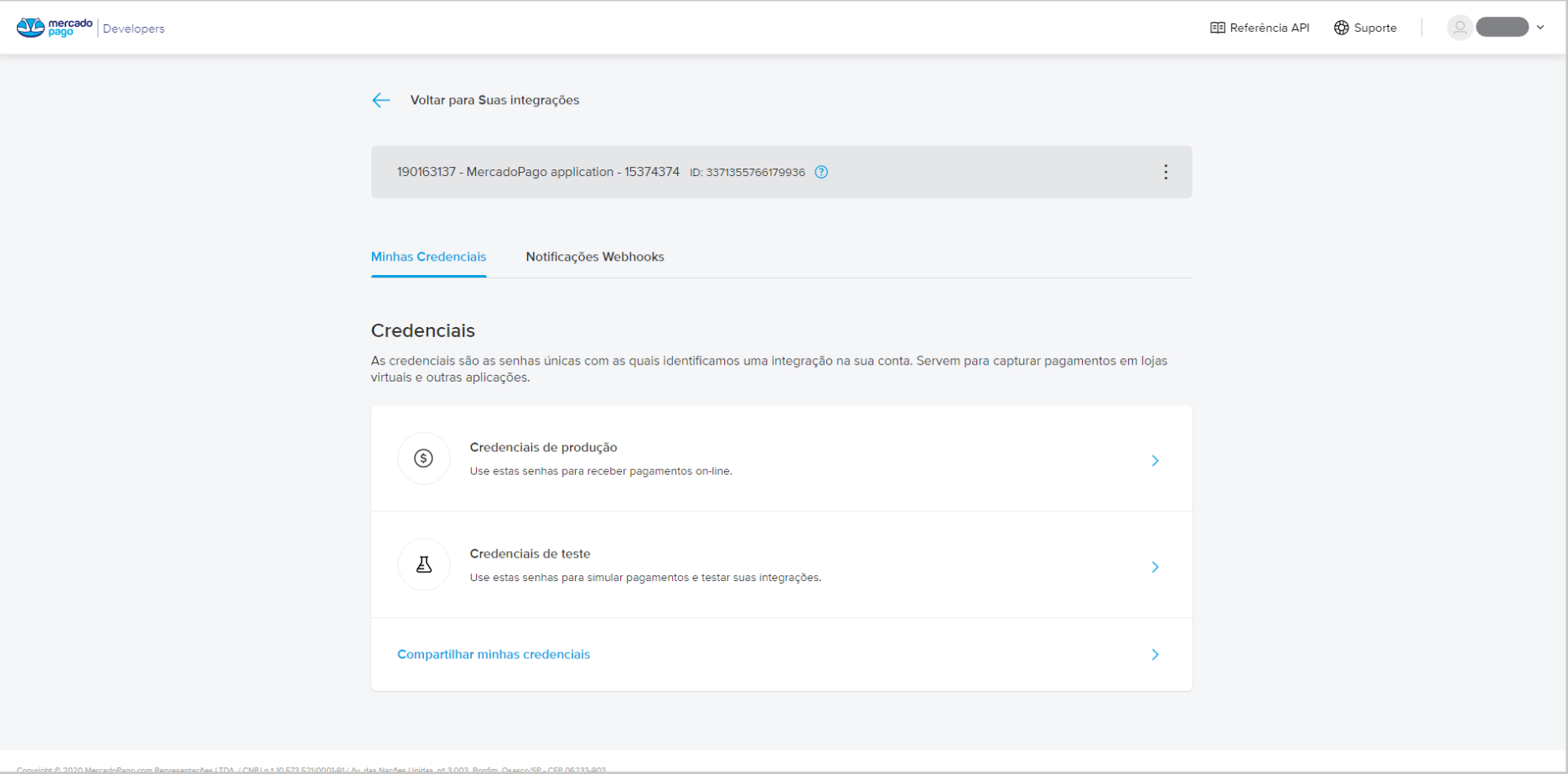Click chevron beside Compartilhar minhas credenciais

click(1155, 654)
